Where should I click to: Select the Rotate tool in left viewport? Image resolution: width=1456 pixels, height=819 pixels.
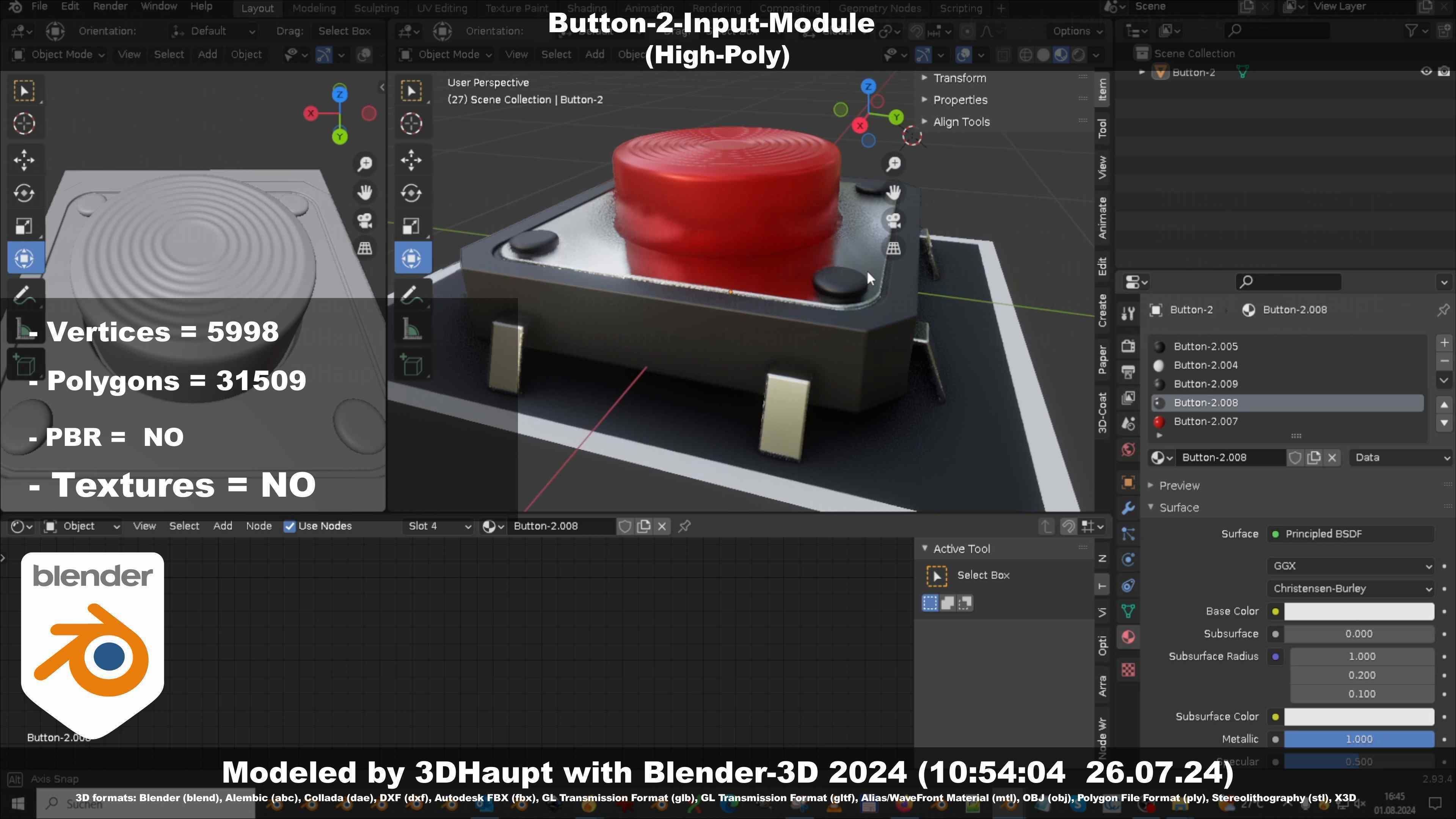click(24, 193)
